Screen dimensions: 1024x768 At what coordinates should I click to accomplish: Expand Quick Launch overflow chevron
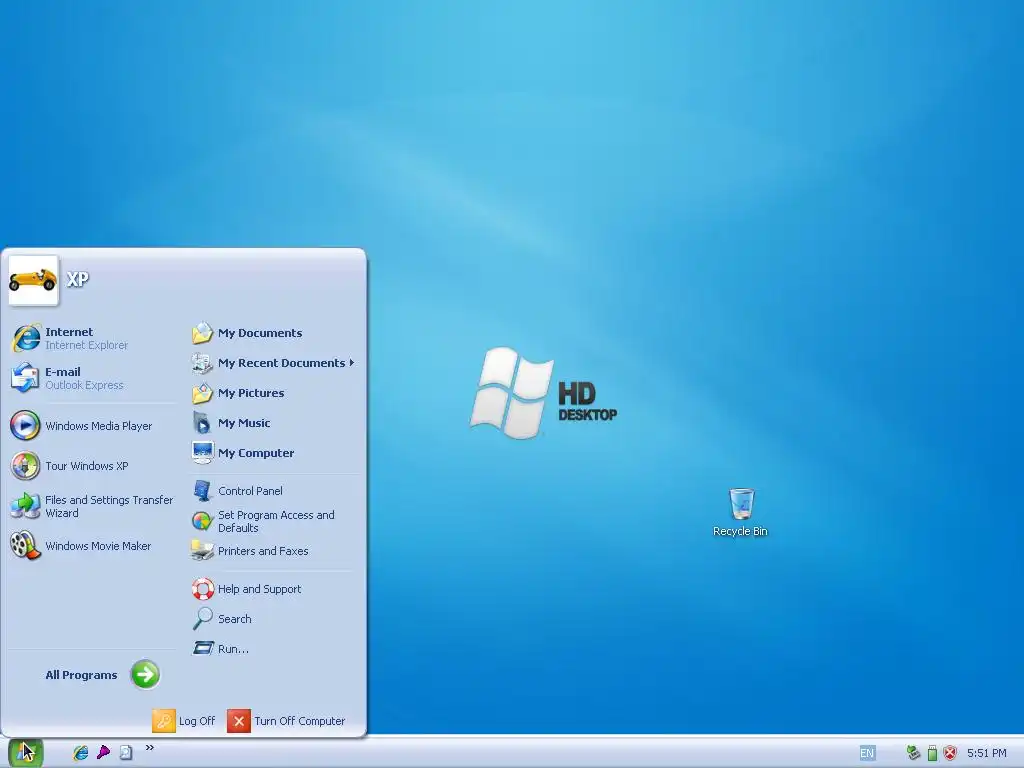(x=150, y=748)
